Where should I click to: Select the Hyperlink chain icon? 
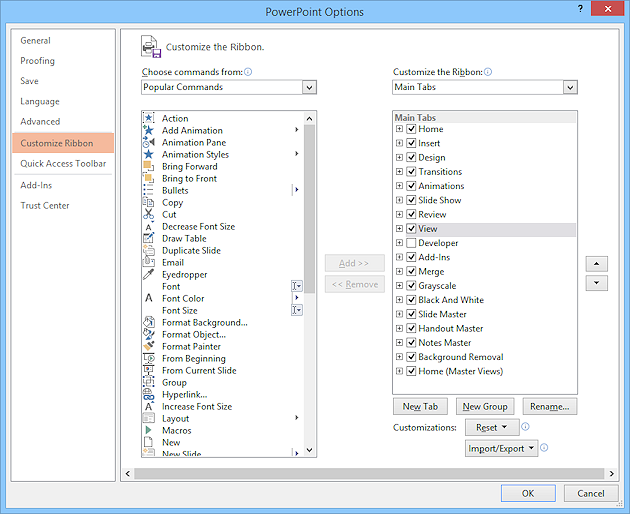pyautogui.click(x=149, y=394)
